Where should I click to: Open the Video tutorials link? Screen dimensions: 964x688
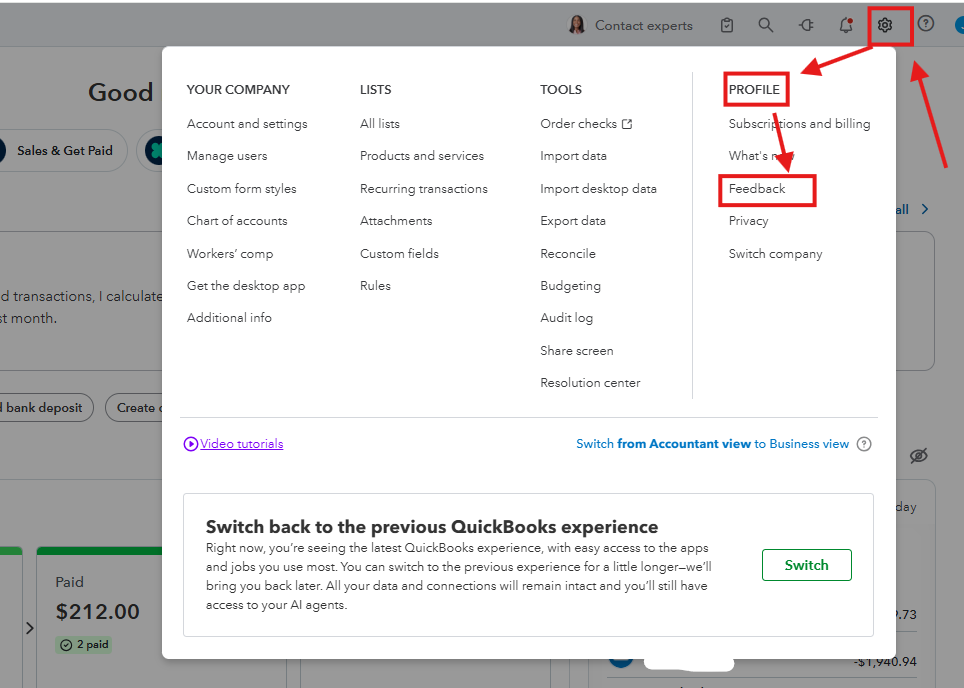(x=242, y=444)
